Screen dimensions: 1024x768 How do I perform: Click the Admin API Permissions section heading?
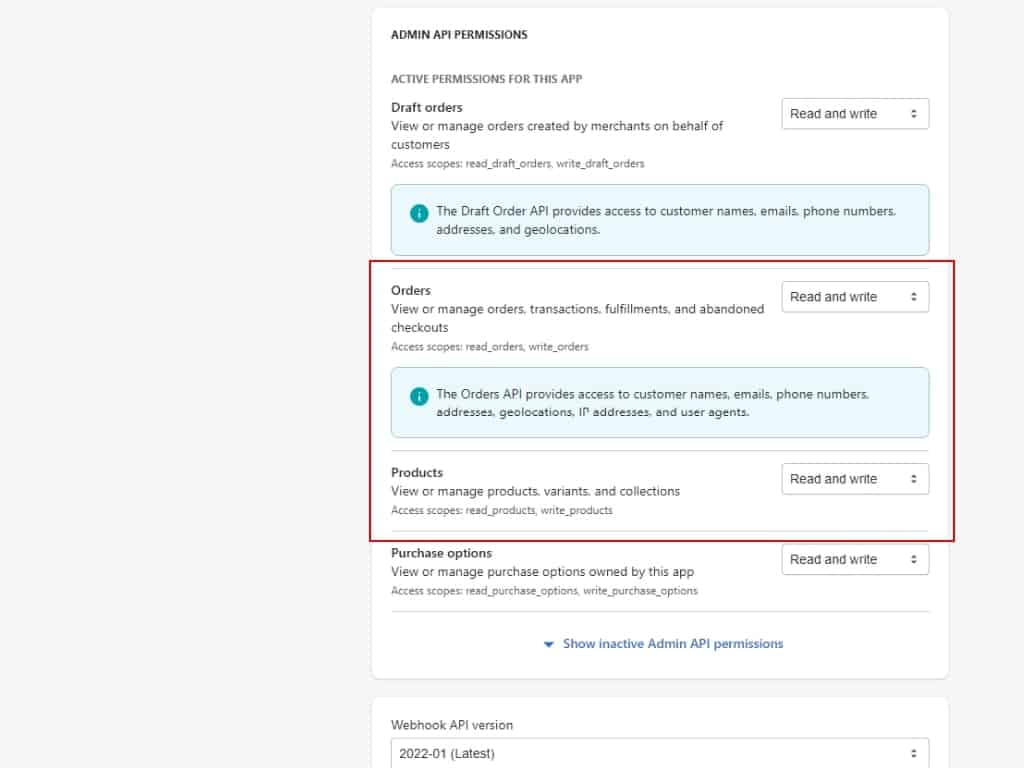459,35
